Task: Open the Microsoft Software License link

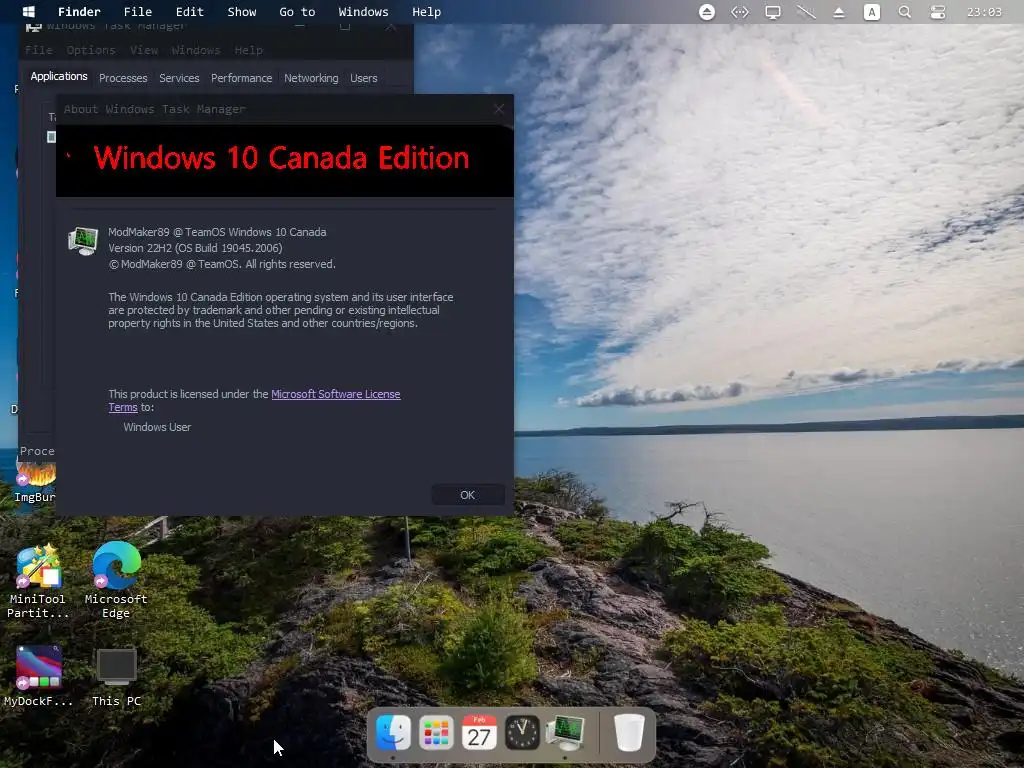Action: pos(336,394)
